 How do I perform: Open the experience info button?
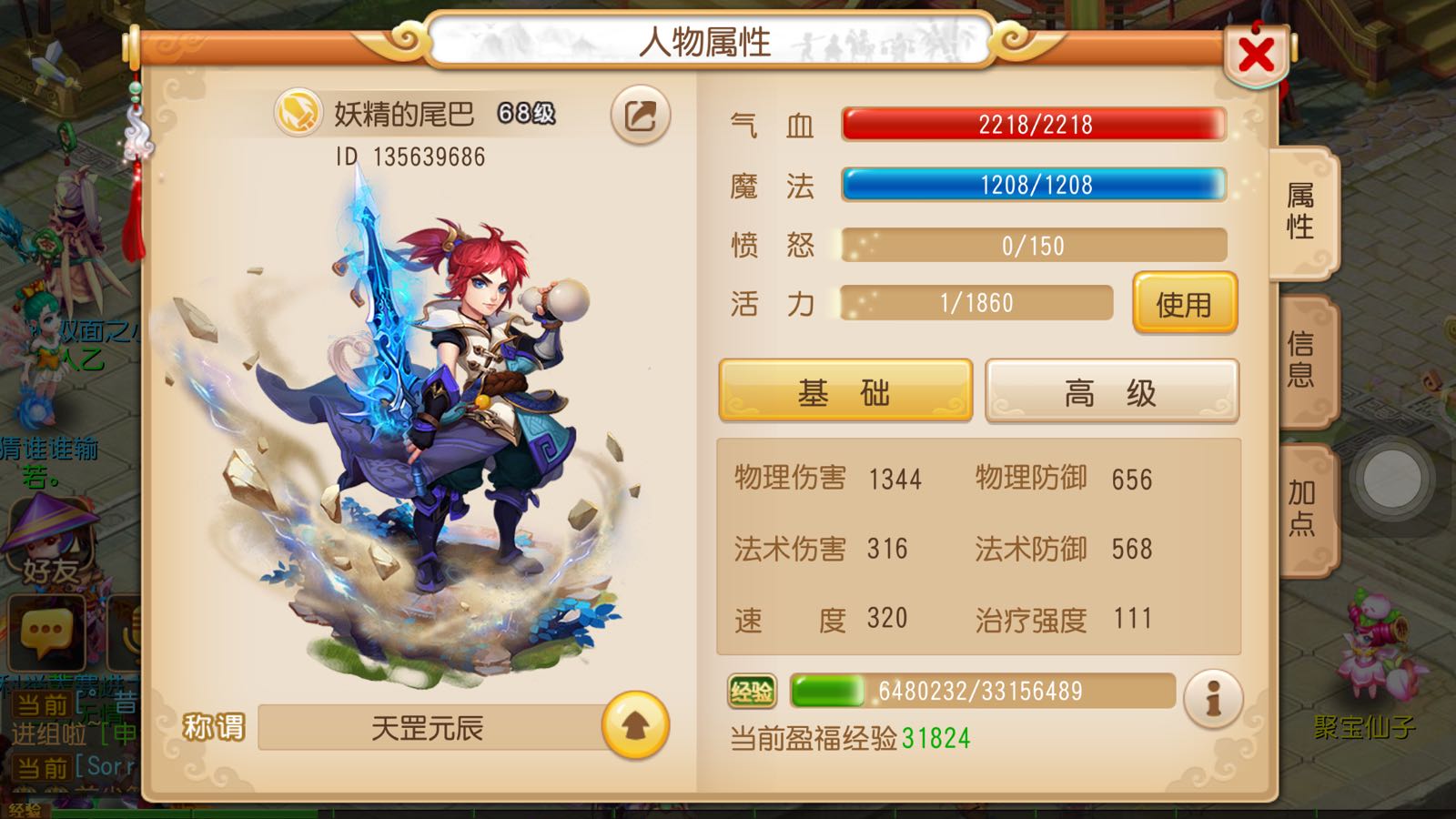(x=1213, y=699)
